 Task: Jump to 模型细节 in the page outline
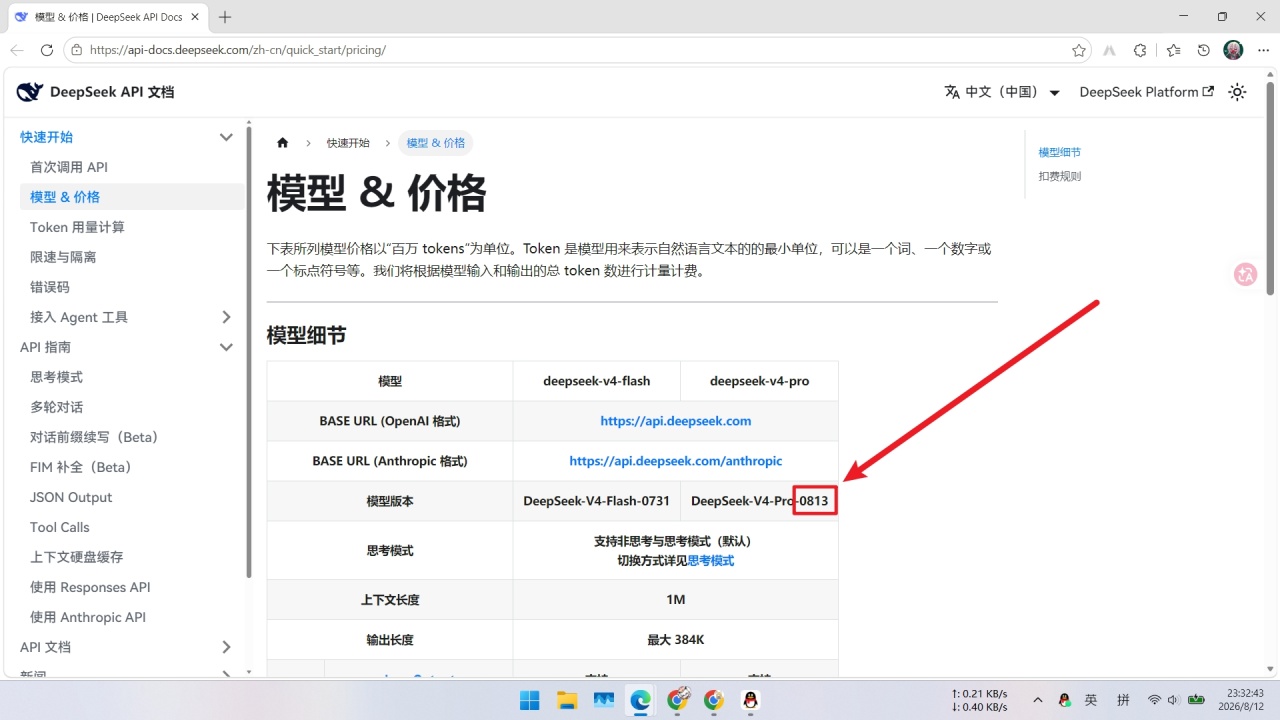1060,152
